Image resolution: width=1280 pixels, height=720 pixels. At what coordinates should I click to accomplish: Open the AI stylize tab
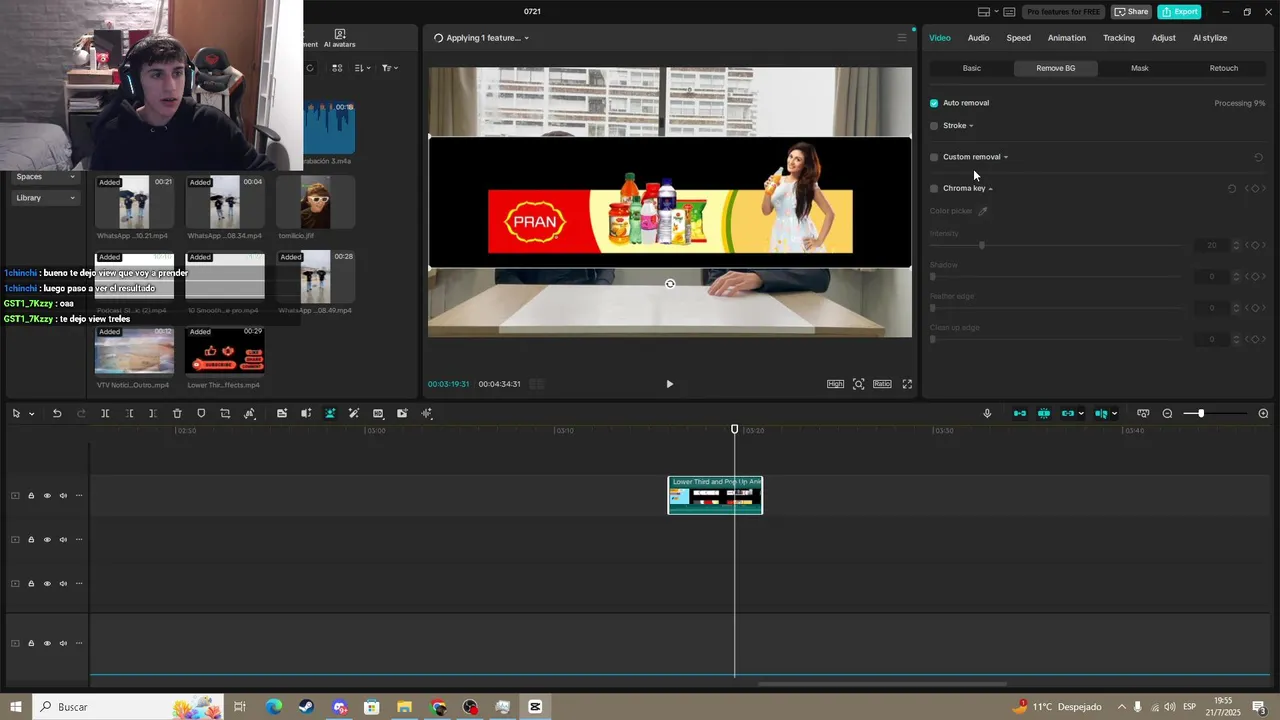[x=1209, y=38]
